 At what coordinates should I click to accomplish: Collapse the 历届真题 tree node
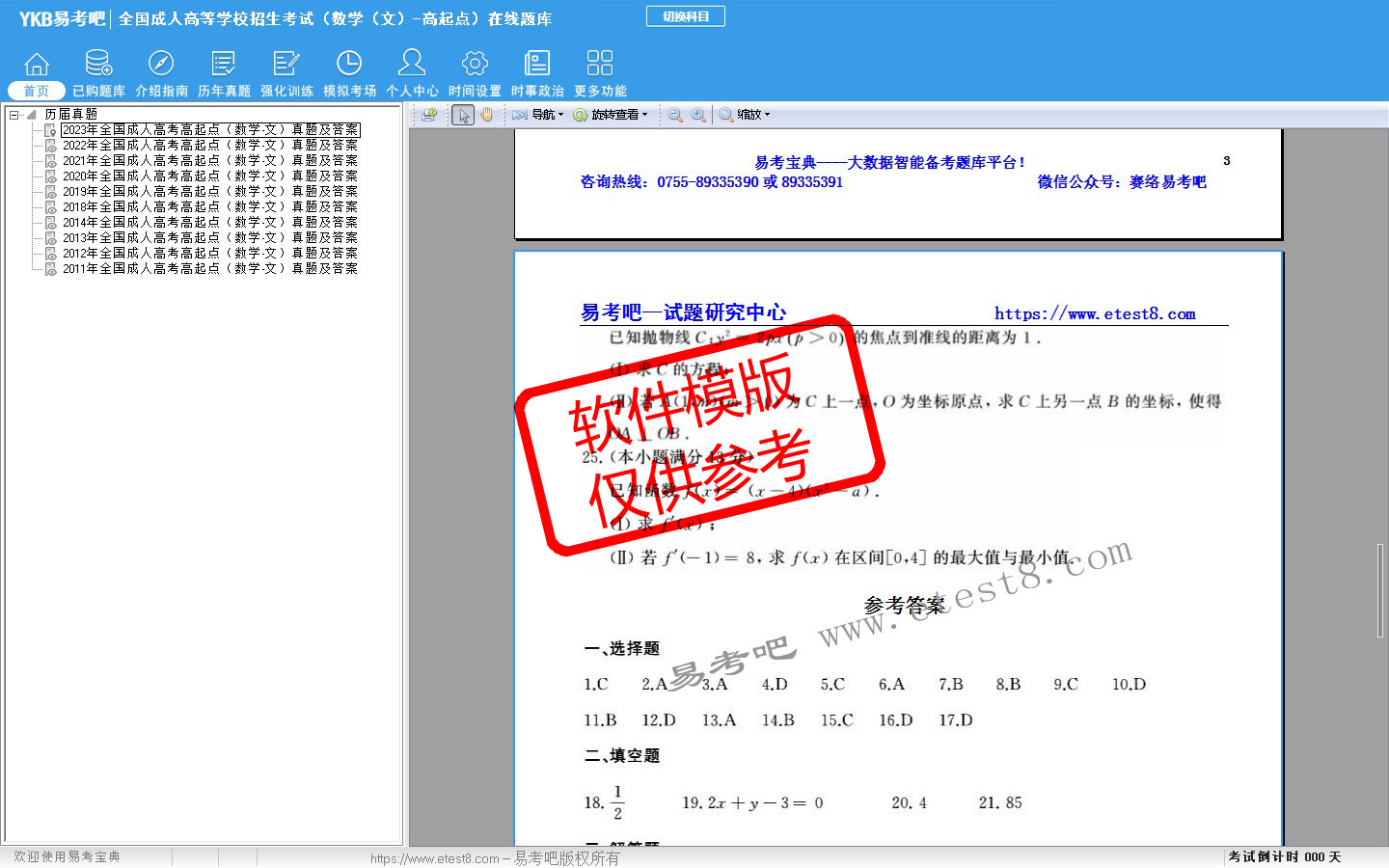pyautogui.click(x=14, y=115)
